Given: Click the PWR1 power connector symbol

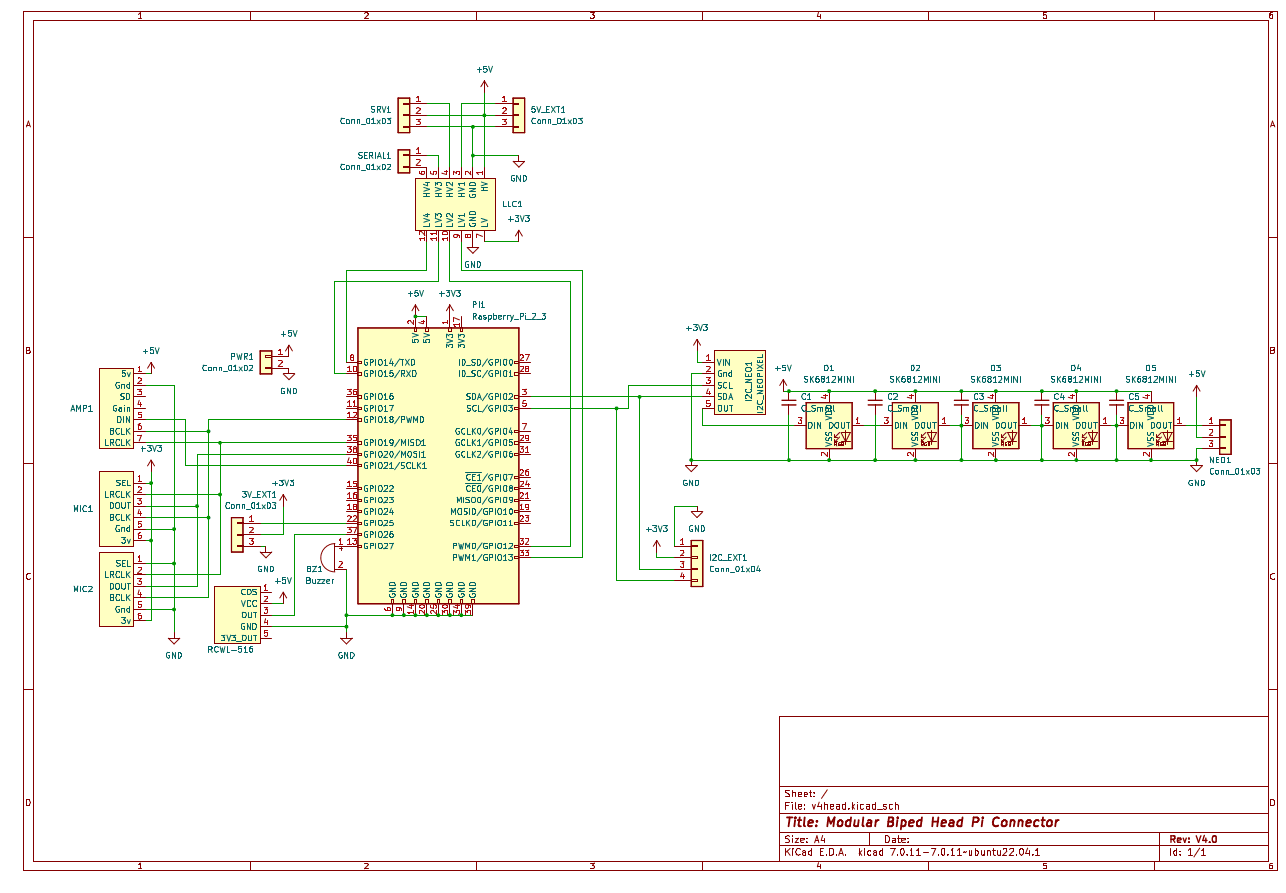Looking at the screenshot, I should click(x=266, y=361).
